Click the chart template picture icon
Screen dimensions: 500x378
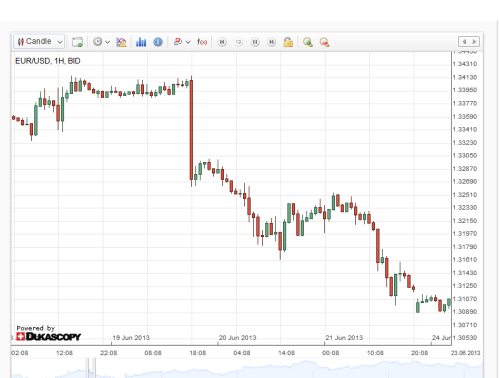click(121, 42)
